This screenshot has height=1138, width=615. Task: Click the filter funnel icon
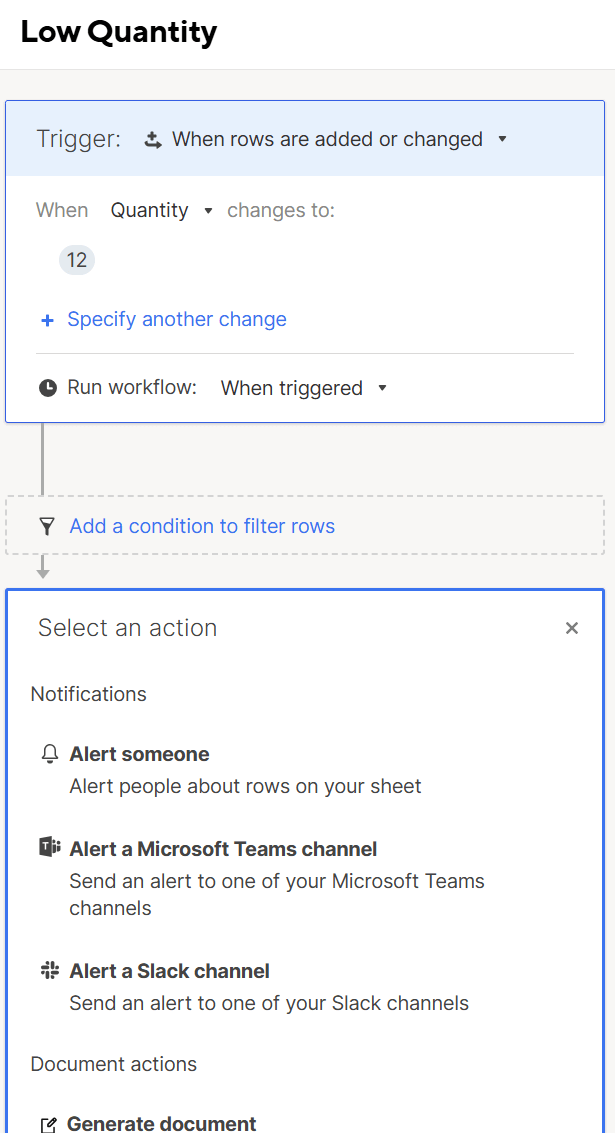[46, 526]
